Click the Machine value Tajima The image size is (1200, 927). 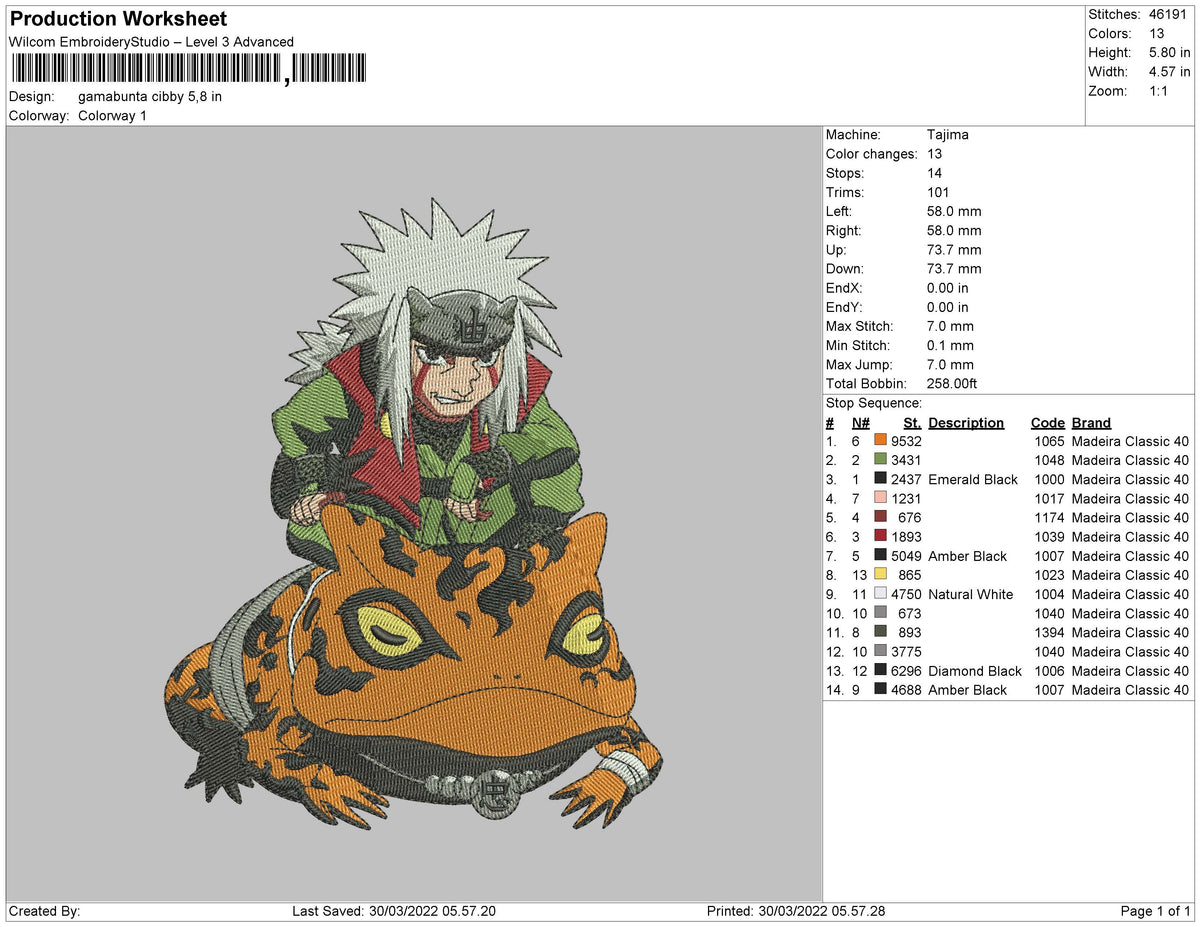click(948, 135)
